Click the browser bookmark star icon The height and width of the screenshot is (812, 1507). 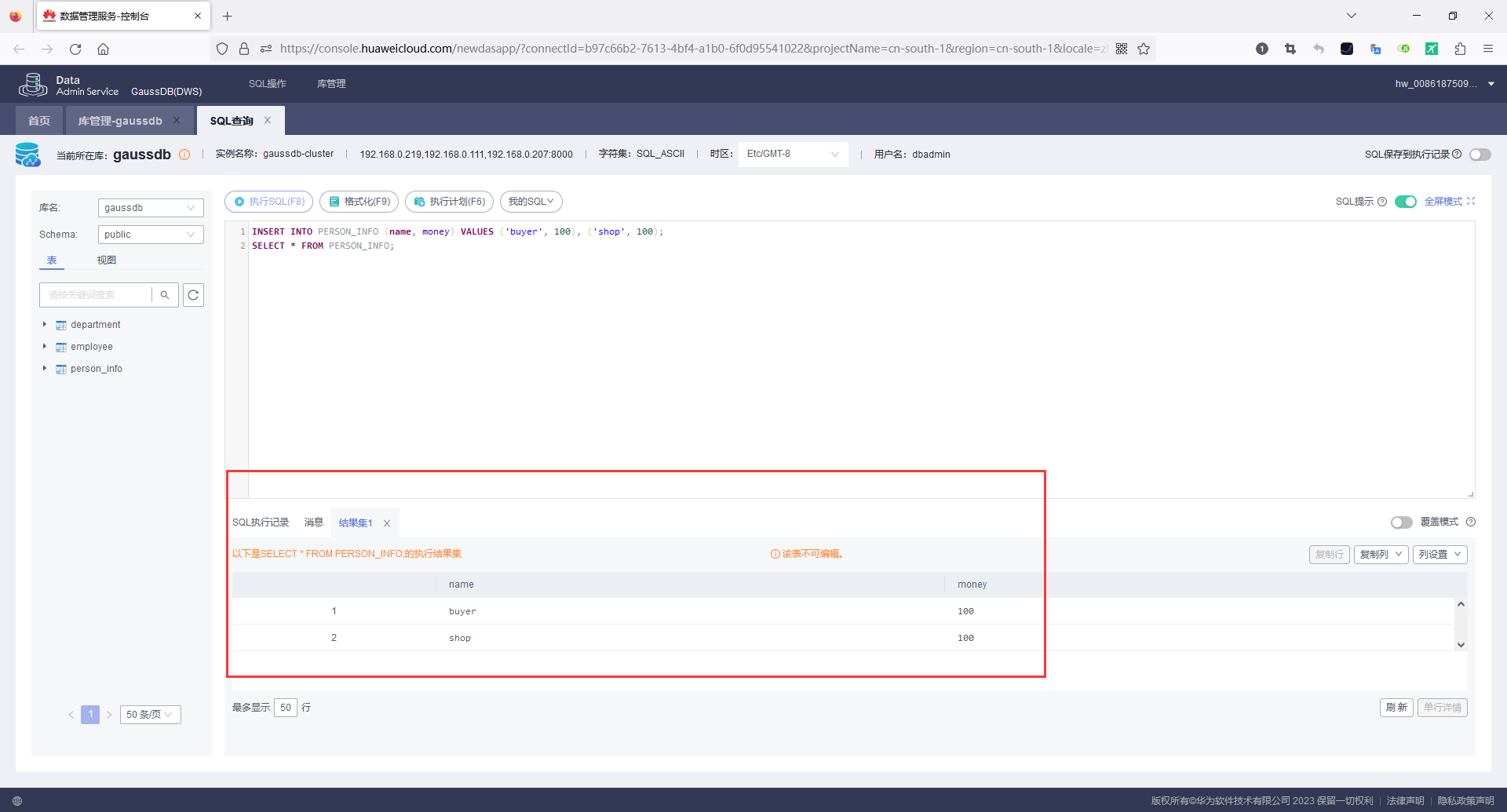[x=1144, y=49]
